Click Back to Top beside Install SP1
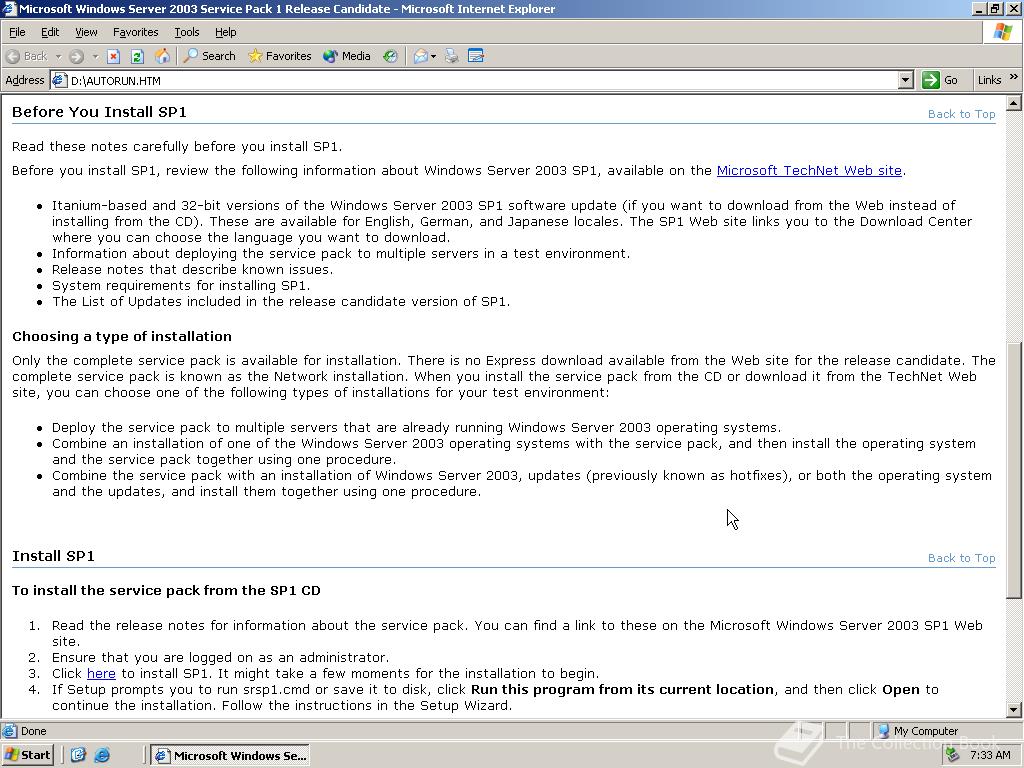Viewport: 1024px width, 768px height. [961, 558]
